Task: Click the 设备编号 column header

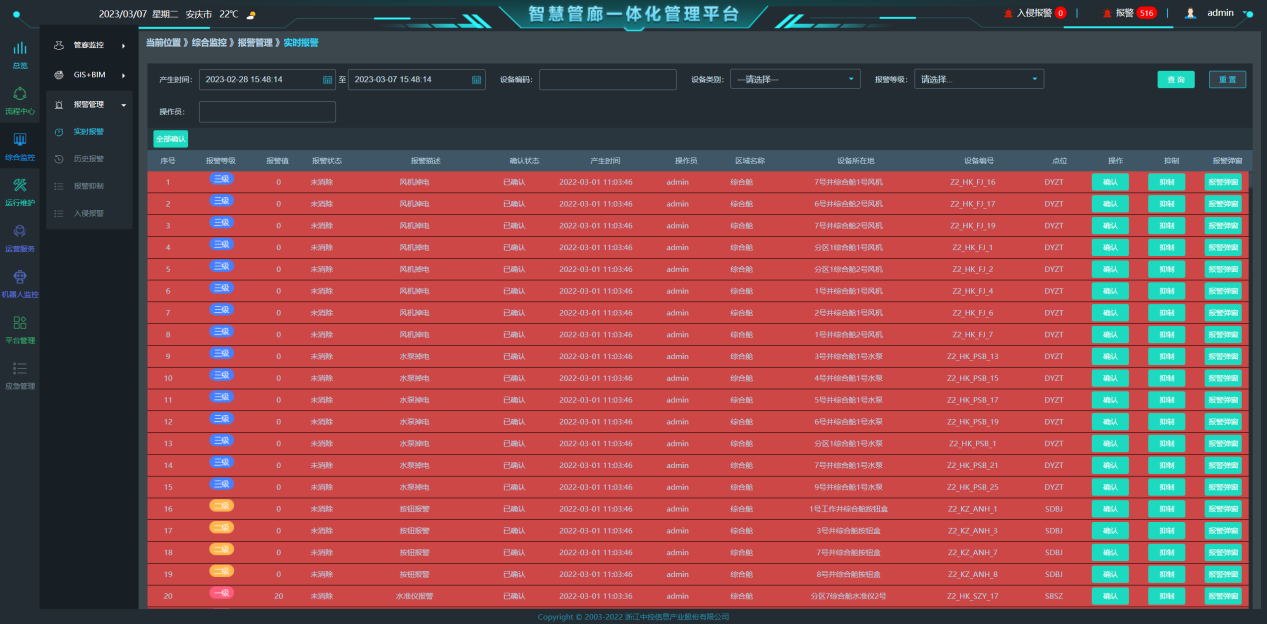Action: coord(979,160)
